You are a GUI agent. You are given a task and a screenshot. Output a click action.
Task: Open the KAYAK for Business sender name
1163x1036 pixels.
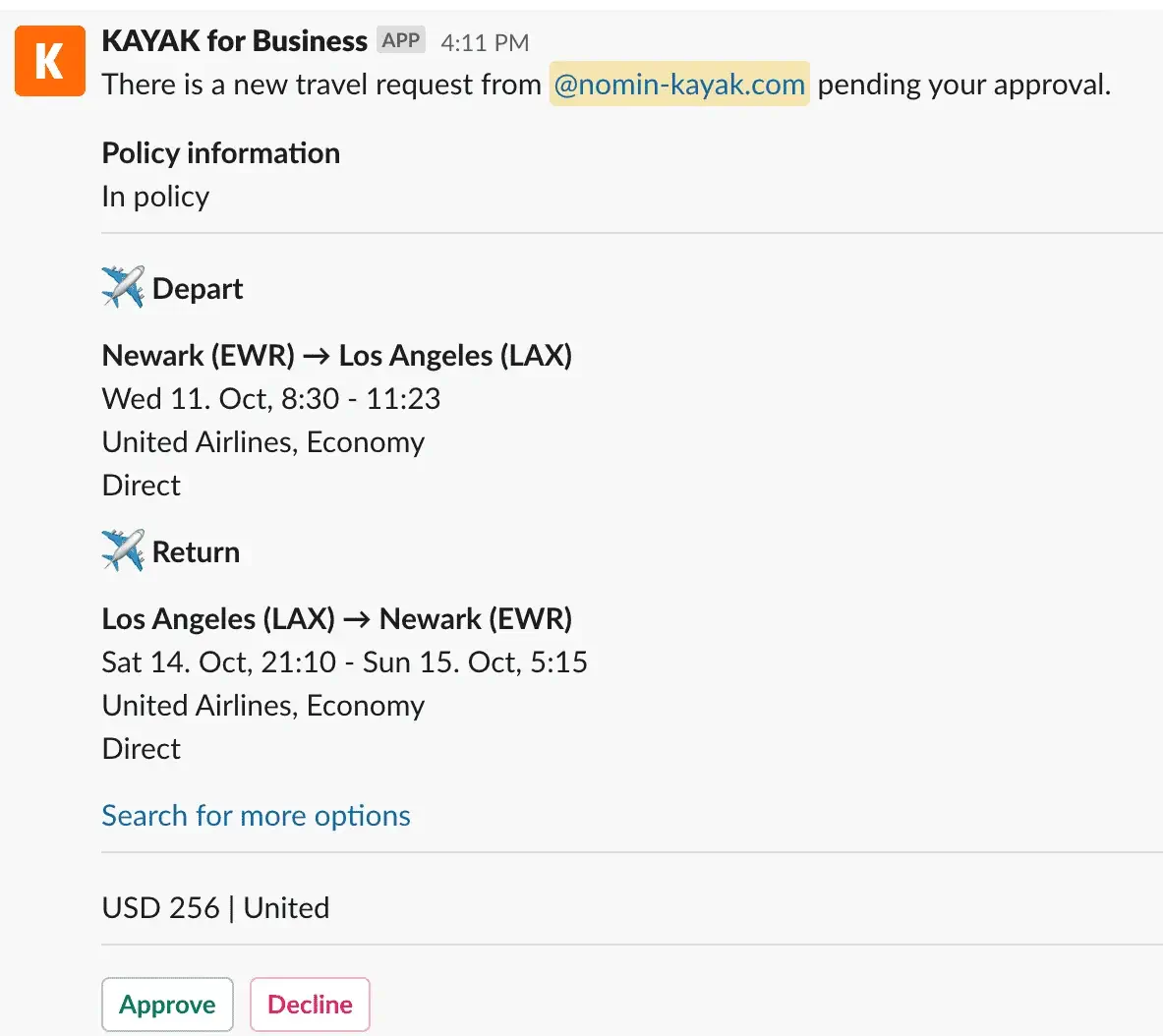[x=234, y=41]
